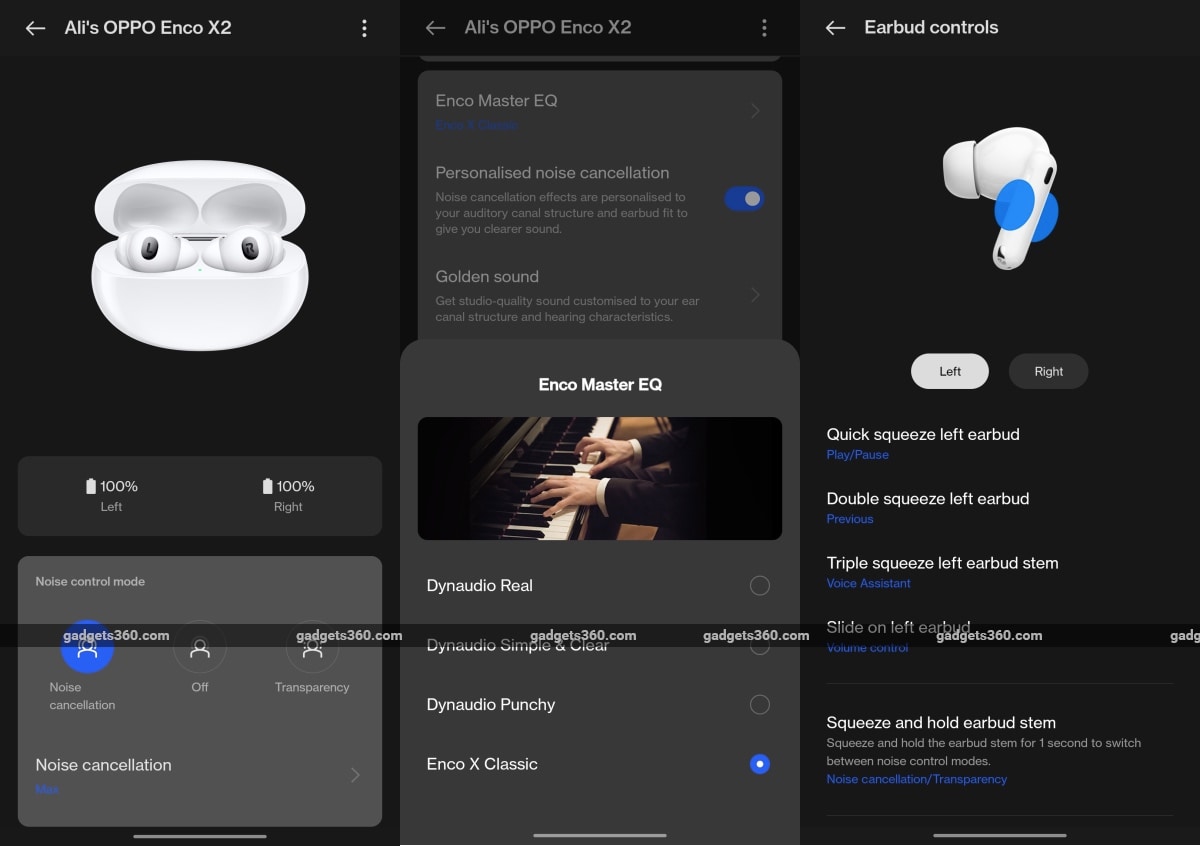Select the Off noise control icon

(x=200, y=649)
